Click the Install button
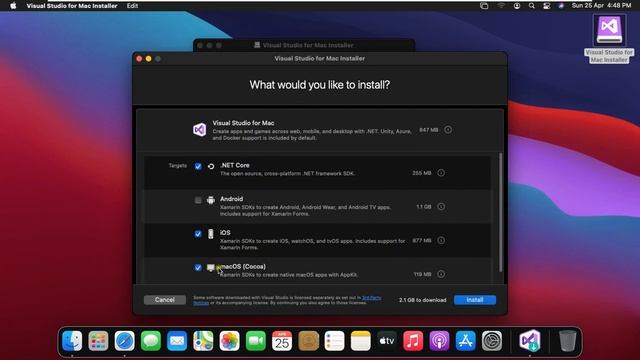The image size is (640, 360). coord(475,300)
